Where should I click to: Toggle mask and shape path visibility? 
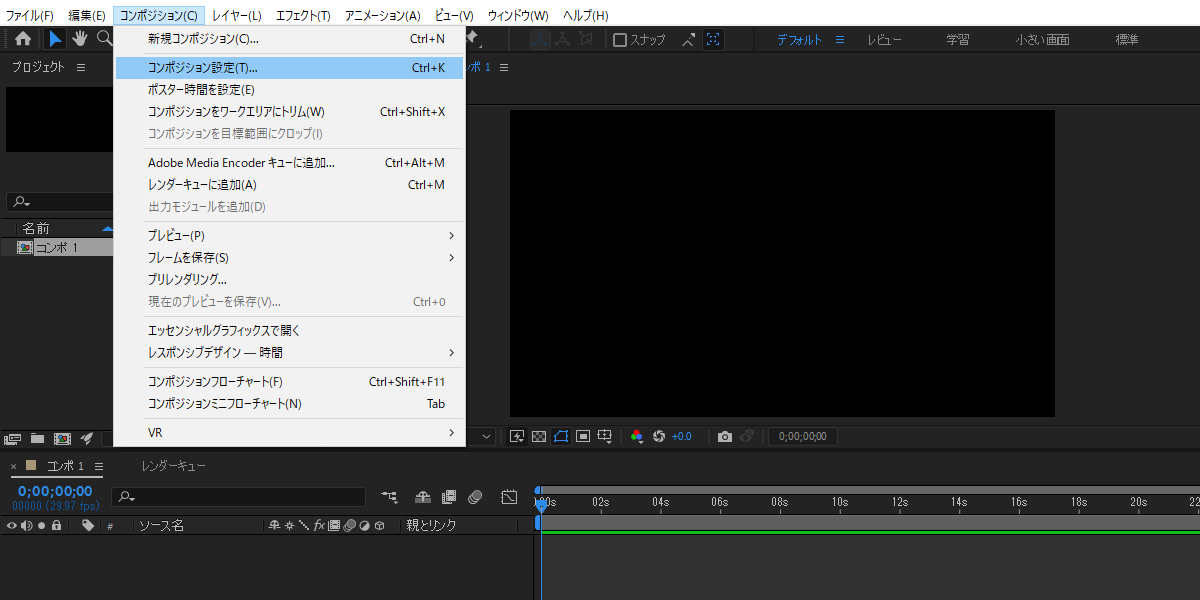[561, 437]
